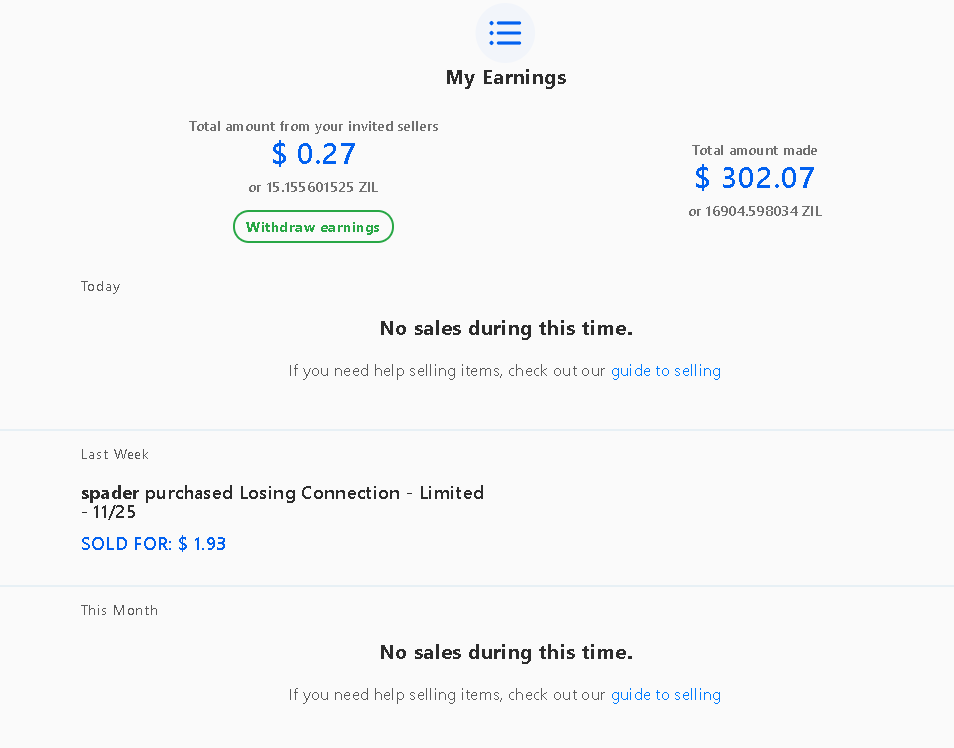The image size is (954, 748).
Task: Click the Withdraw earnings button
Action: tap(313, 226)
